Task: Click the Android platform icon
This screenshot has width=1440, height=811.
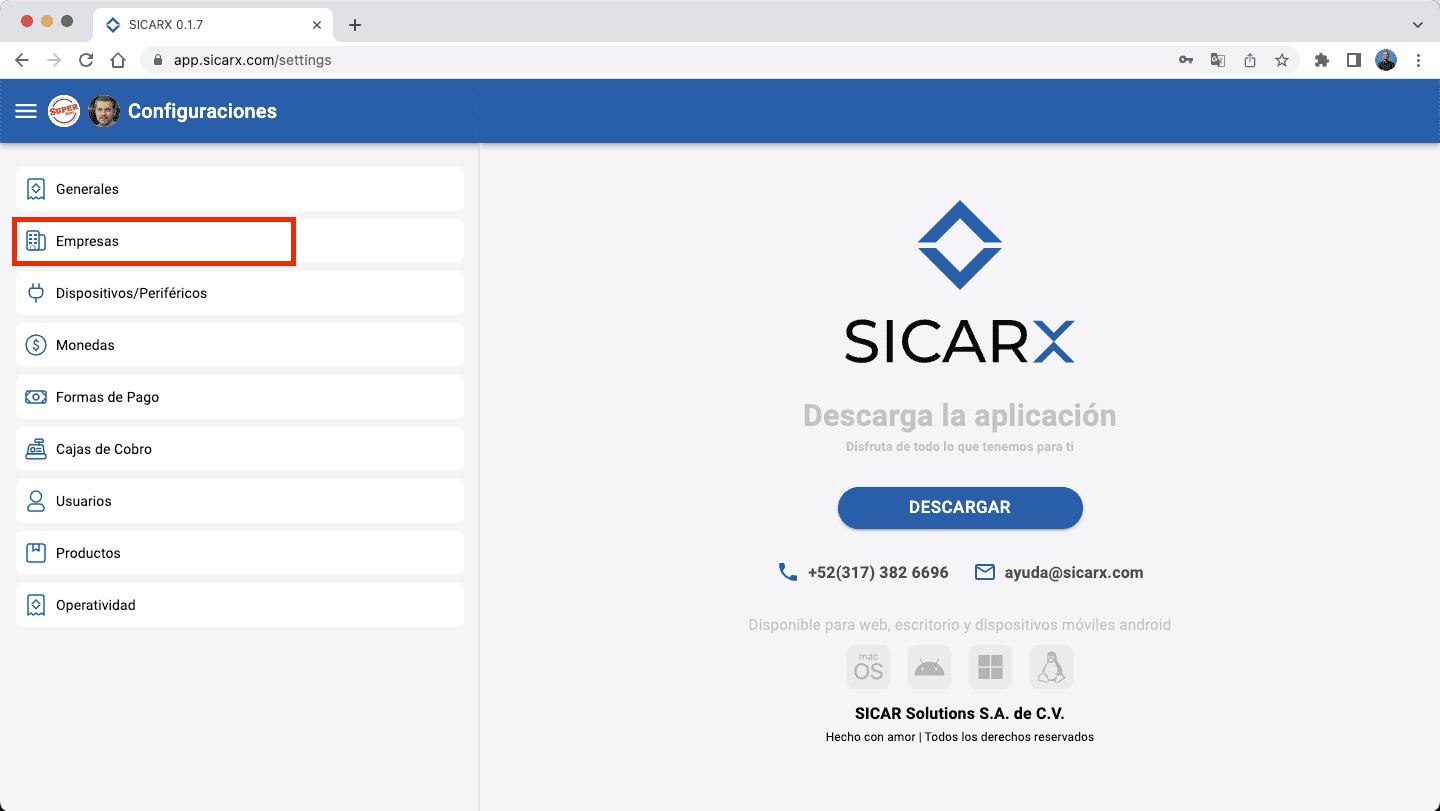Action: click(929, 667)
